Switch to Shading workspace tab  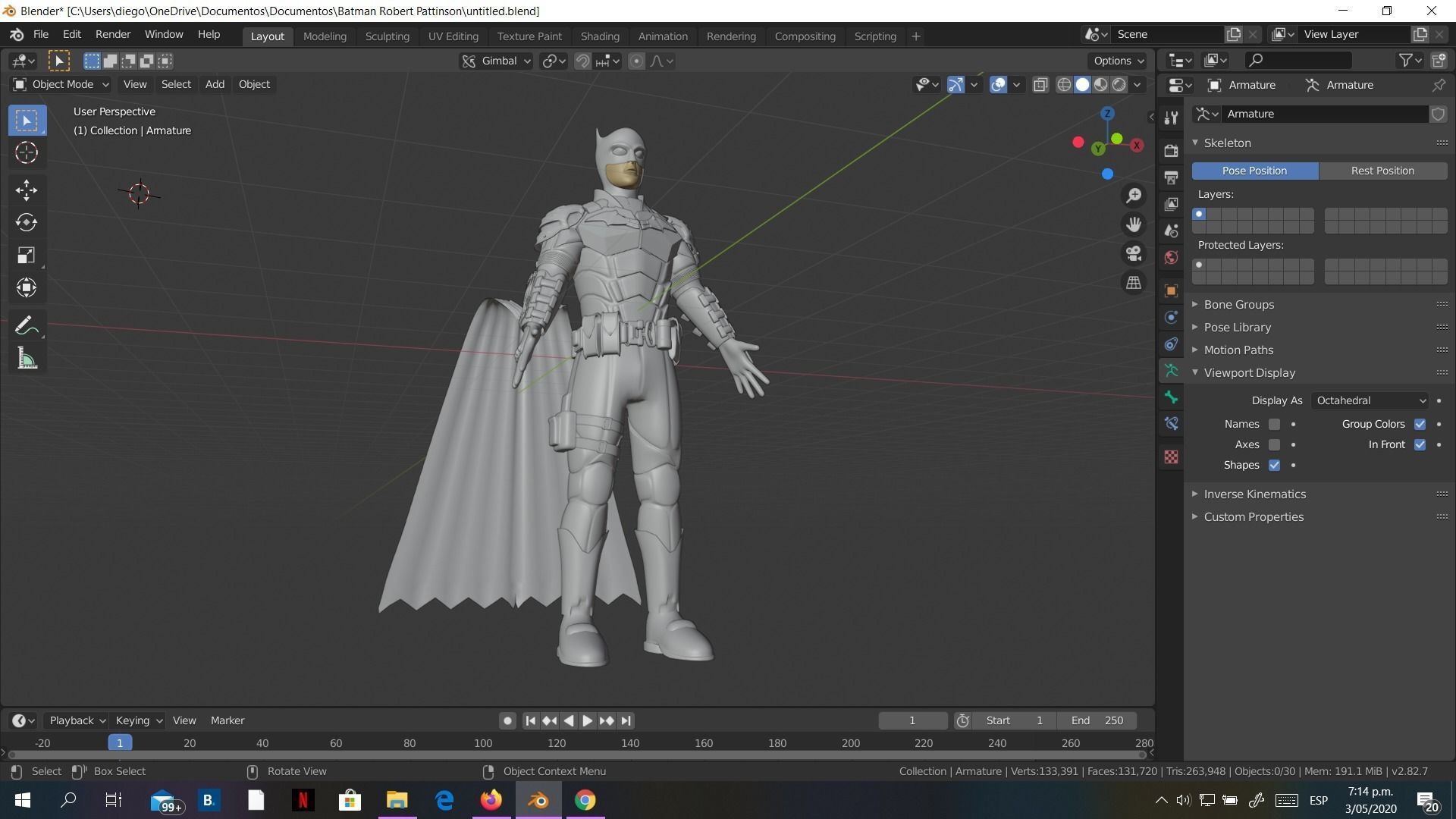coord(600,36)
